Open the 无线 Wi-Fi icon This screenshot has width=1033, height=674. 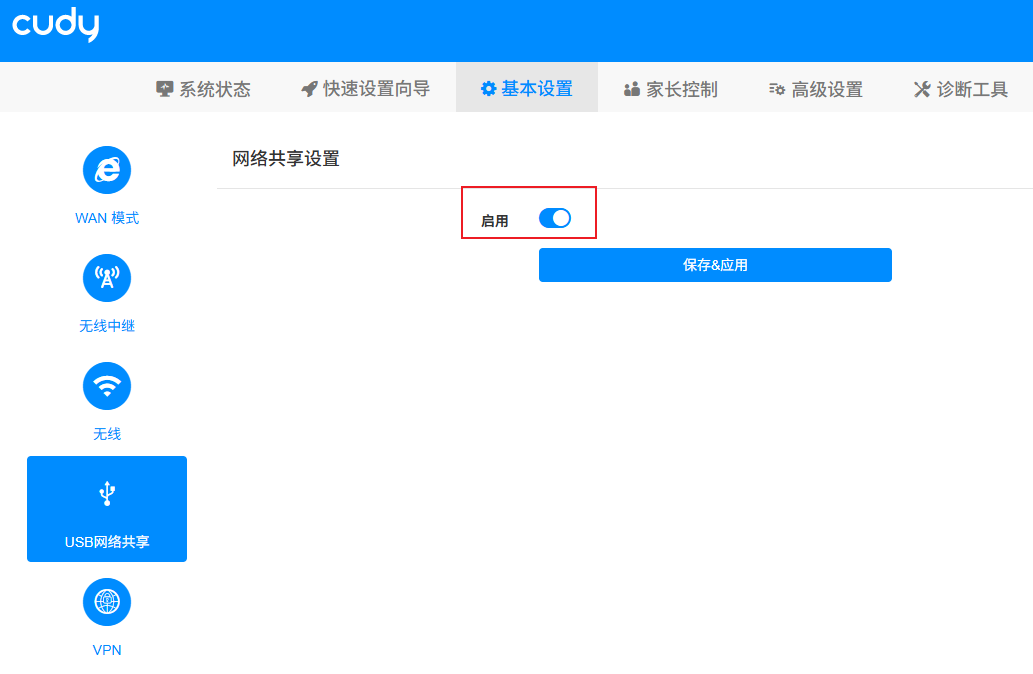[107, 386]
